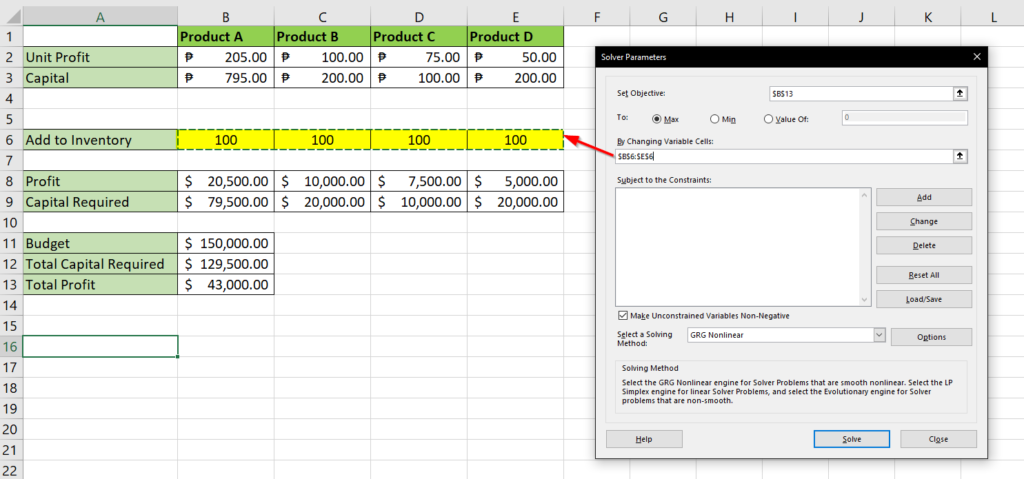
Task: Click the Solve button
Action: (851, 439)
